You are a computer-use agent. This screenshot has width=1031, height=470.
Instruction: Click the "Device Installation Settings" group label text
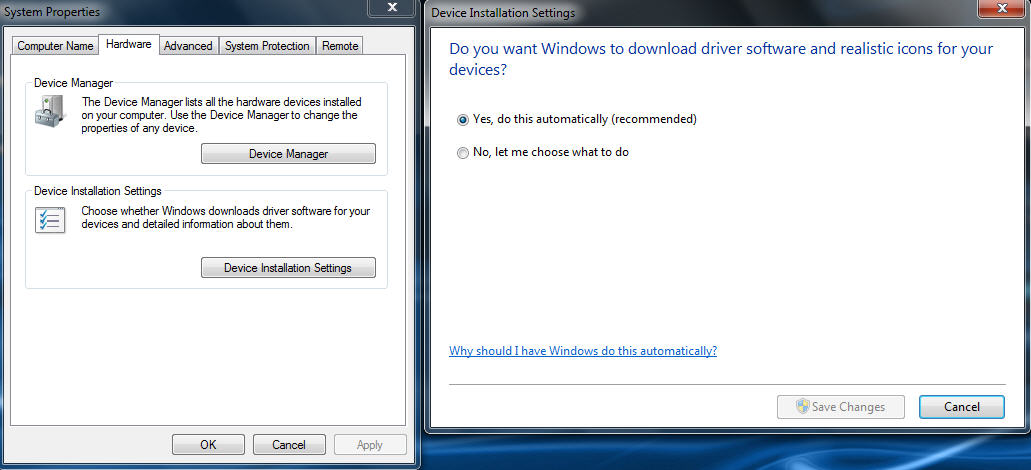pyautogui.click(x=98, y=191)
